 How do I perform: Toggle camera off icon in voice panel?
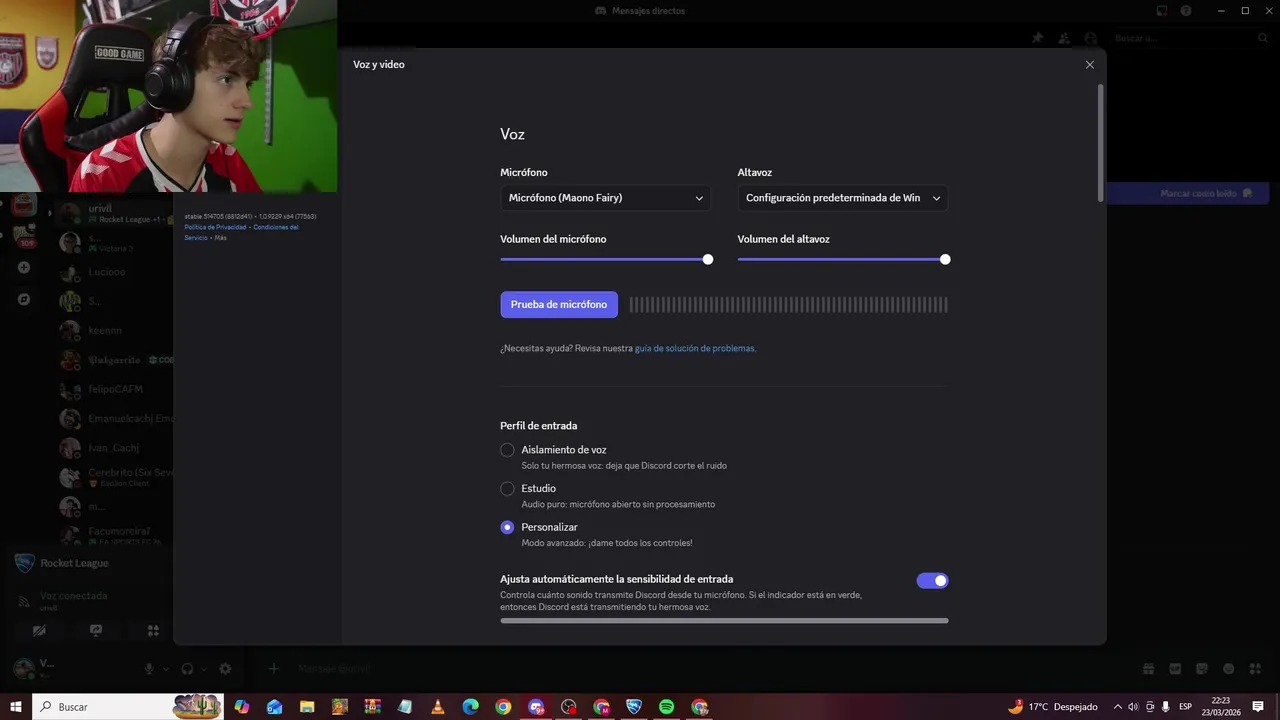(x=39, y=631)
